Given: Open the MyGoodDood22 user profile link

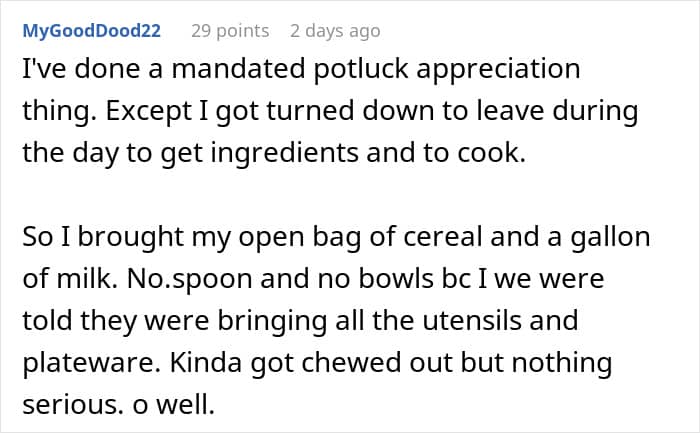Looking at the screenshot, I should (x=92, y=31).
